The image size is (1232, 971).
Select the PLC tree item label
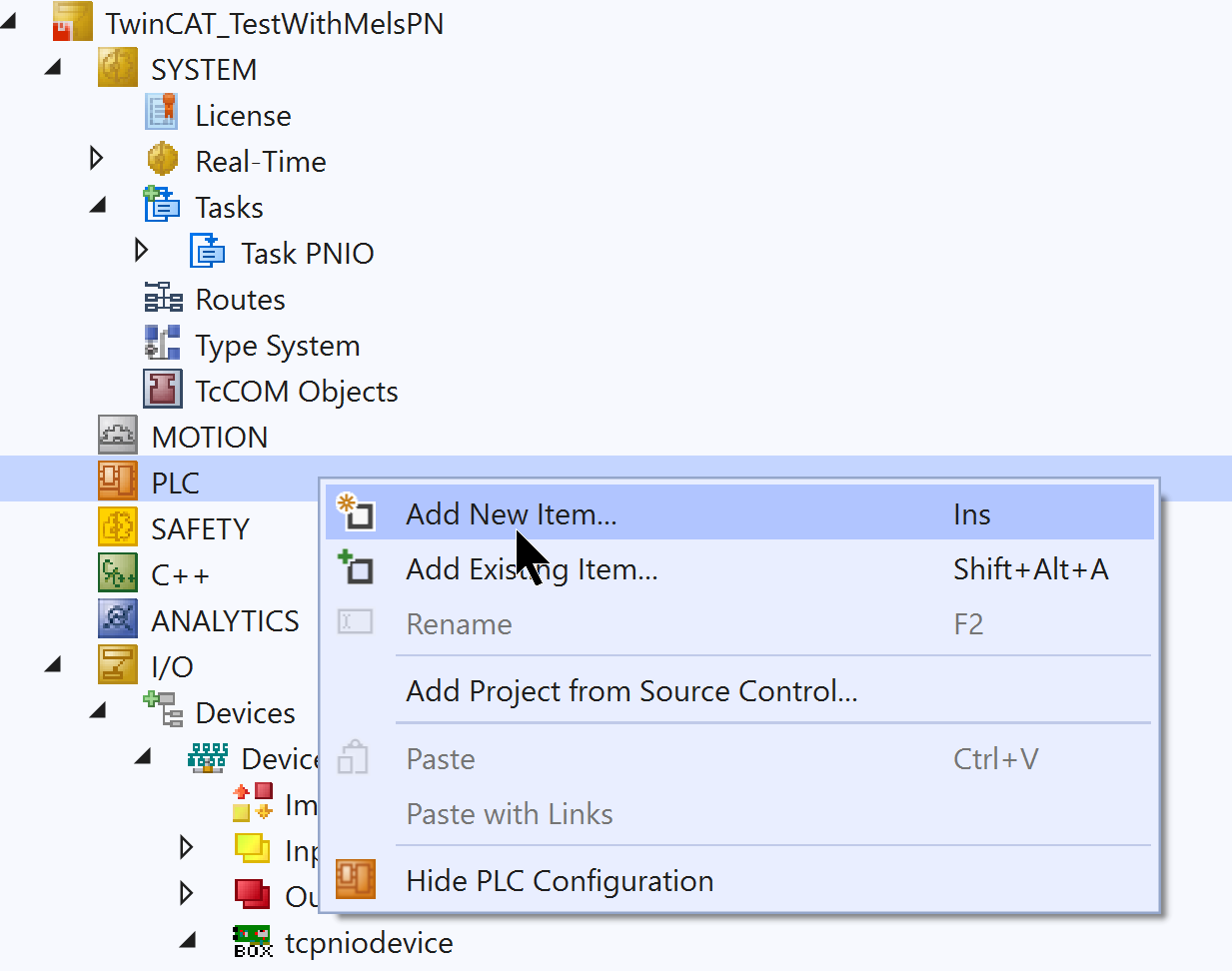coord(176,483)
